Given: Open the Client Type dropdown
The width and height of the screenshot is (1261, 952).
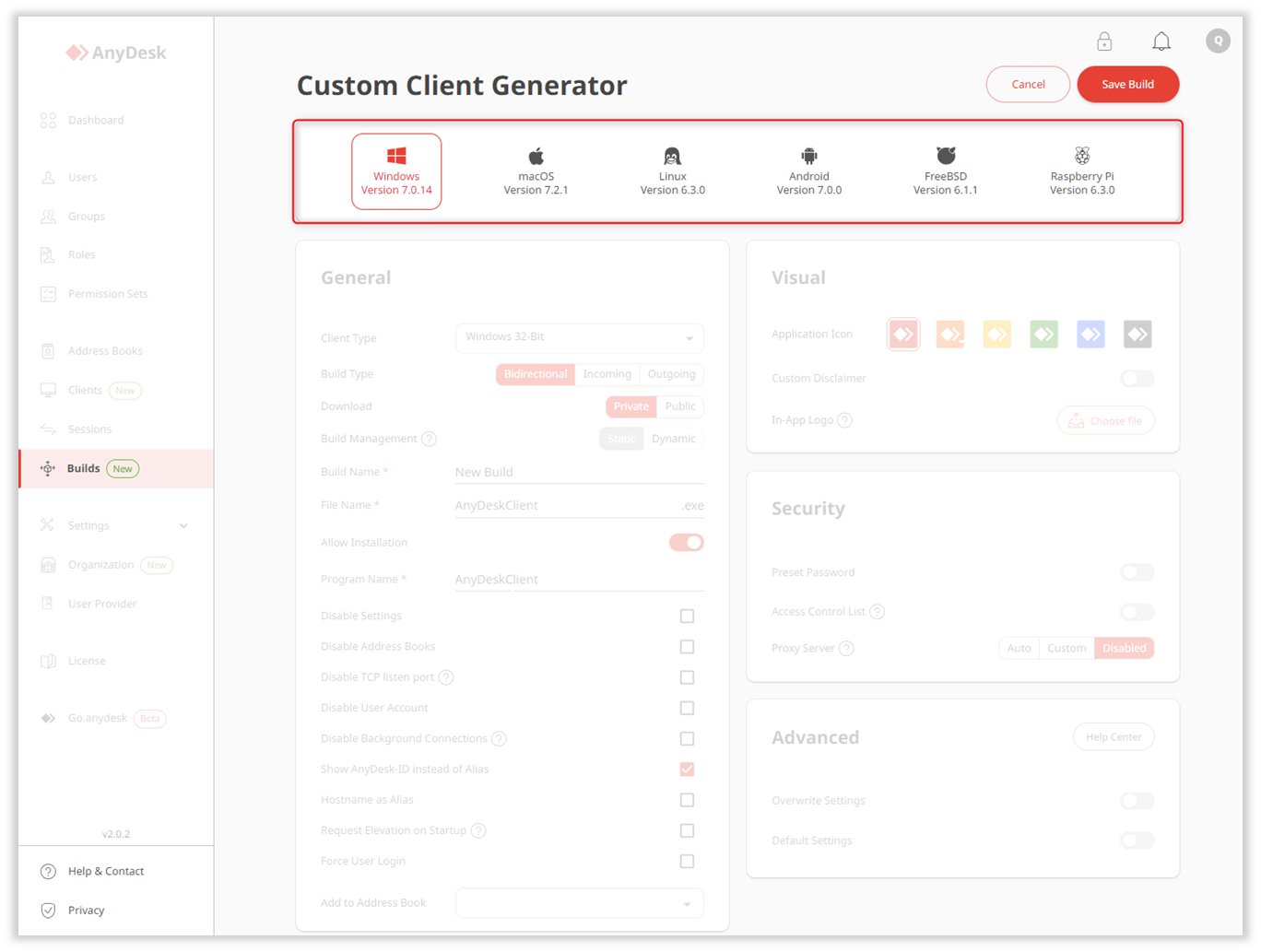Looking at the screenshot, I should click(579, 337).
